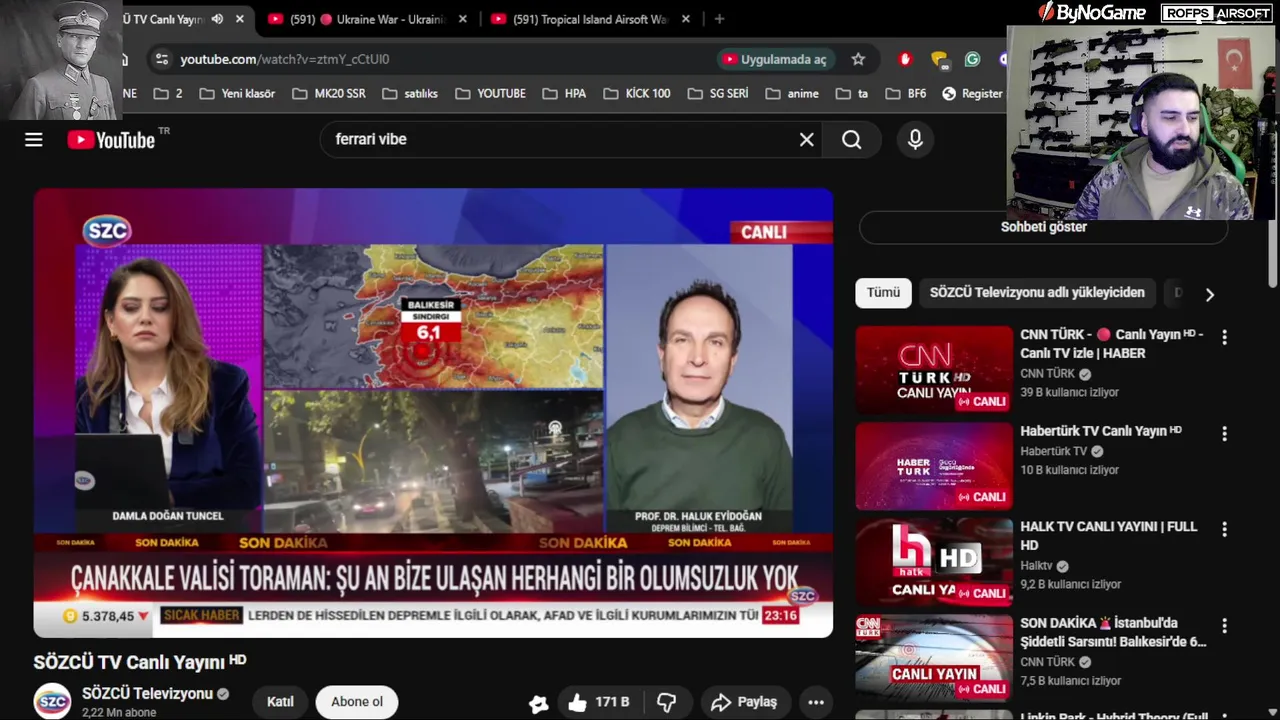Open HALK TV CANLI YAYINI thumbnail

tap(934, 562)
